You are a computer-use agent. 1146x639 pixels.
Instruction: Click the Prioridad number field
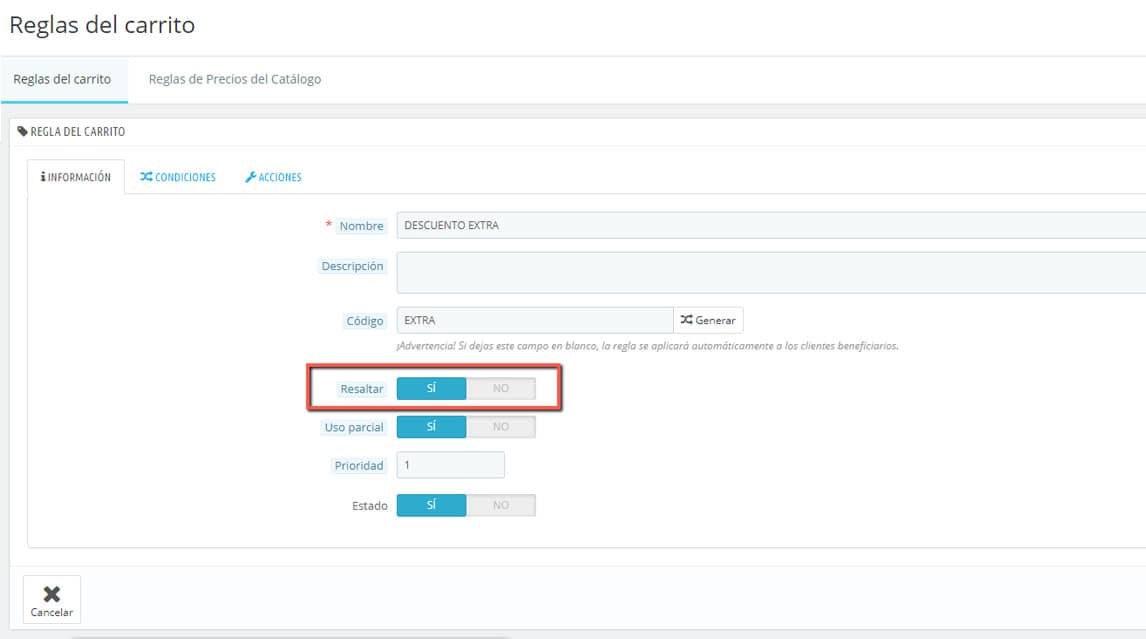pos(450,465)
